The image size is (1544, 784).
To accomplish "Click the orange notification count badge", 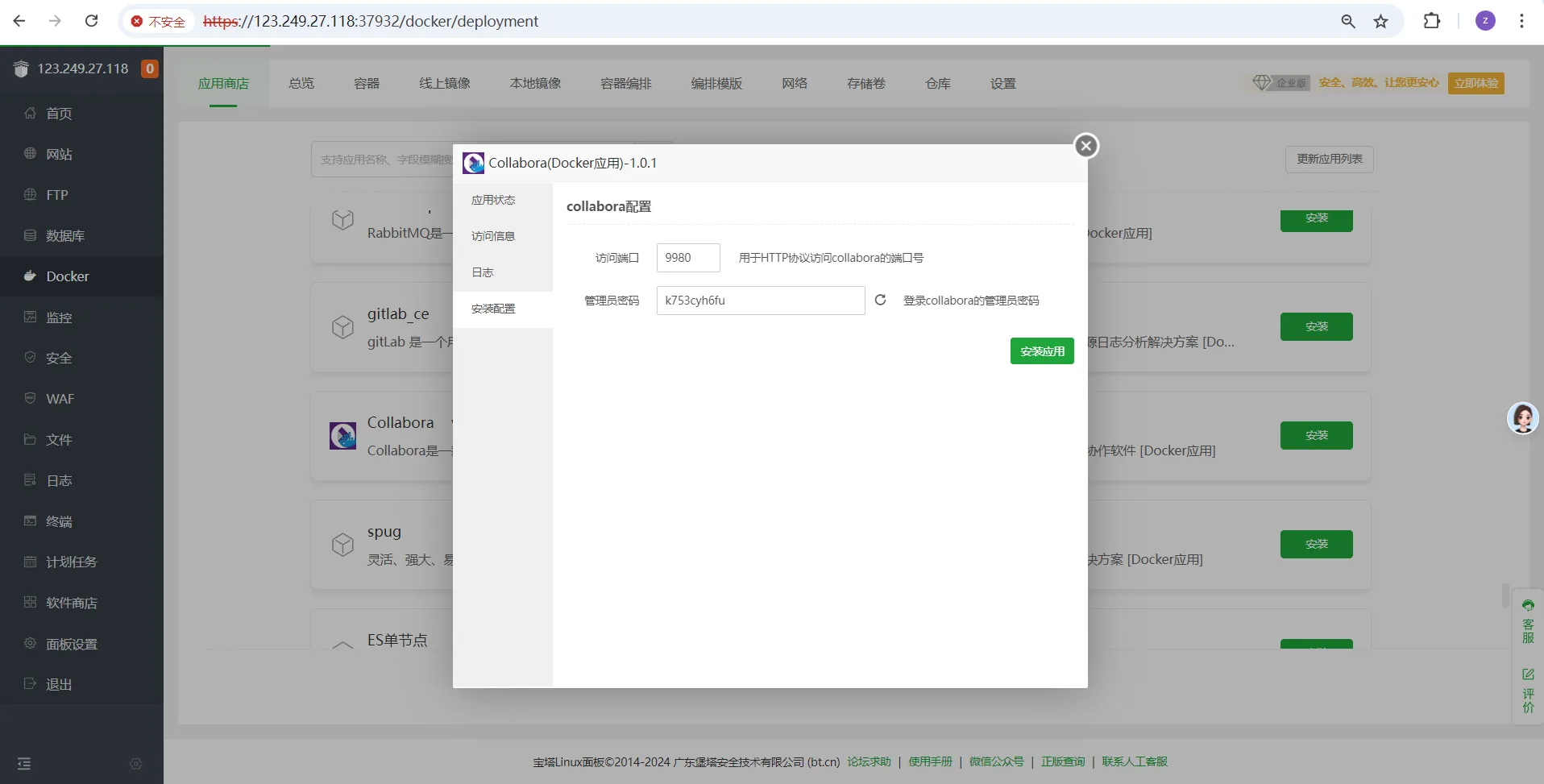I will 149,68.
